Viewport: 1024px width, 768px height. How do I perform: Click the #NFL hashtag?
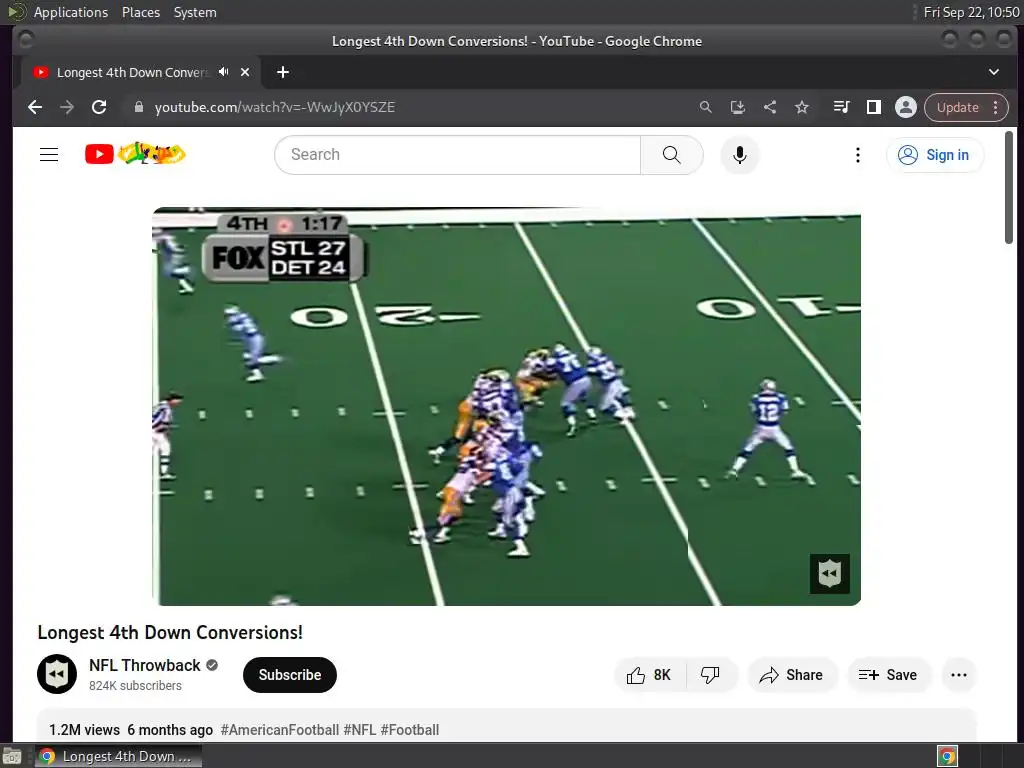(x=360, y=729)
